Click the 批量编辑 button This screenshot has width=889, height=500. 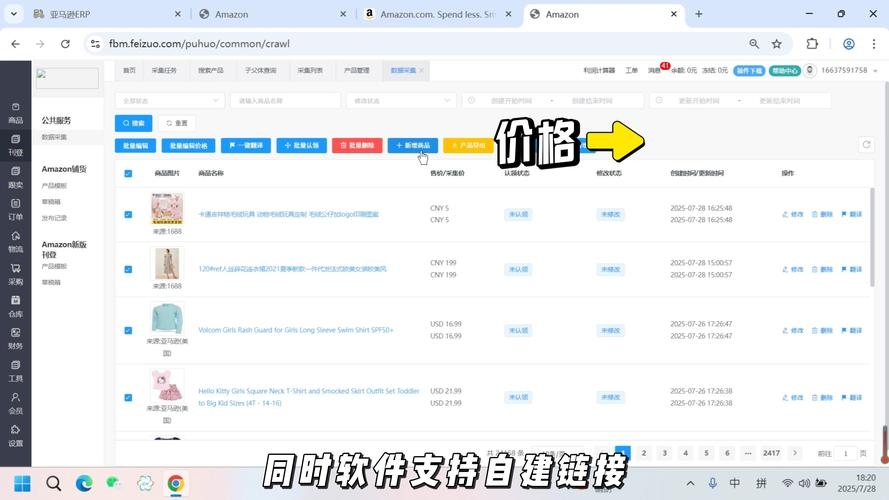tap(136, 146)
